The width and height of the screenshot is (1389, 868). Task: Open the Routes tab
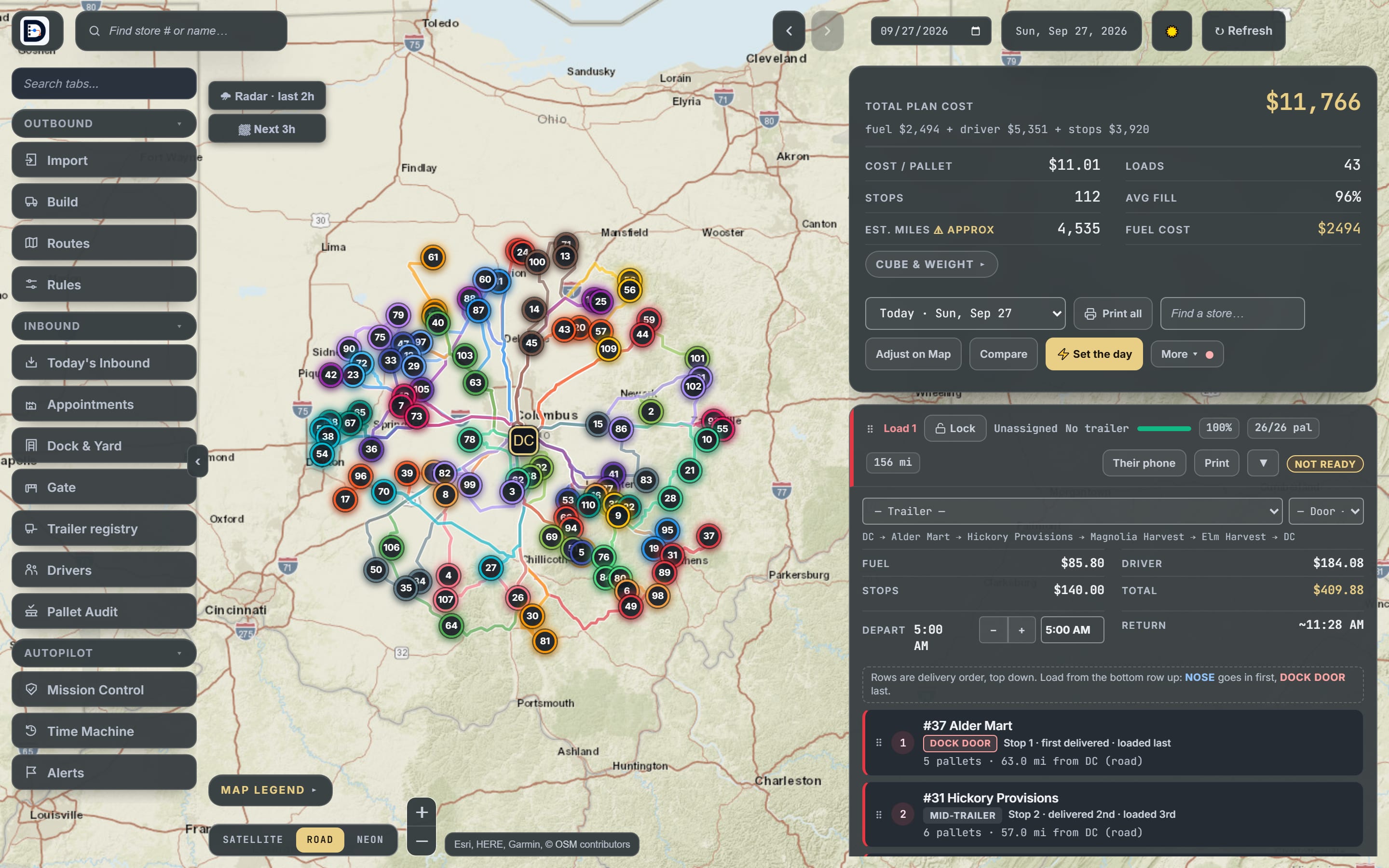[x=104, y=243]
